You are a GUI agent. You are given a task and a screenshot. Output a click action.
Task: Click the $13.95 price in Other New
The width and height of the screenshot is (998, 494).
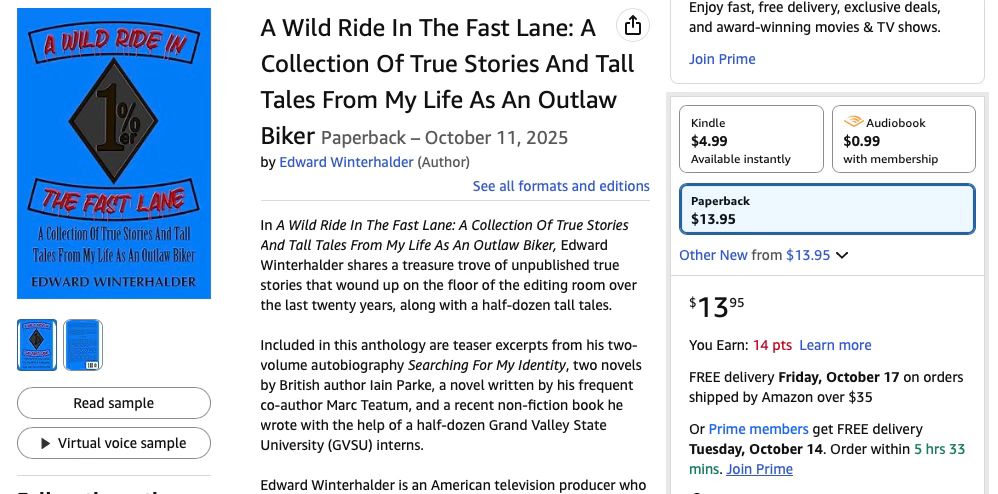tap(808, 255)
